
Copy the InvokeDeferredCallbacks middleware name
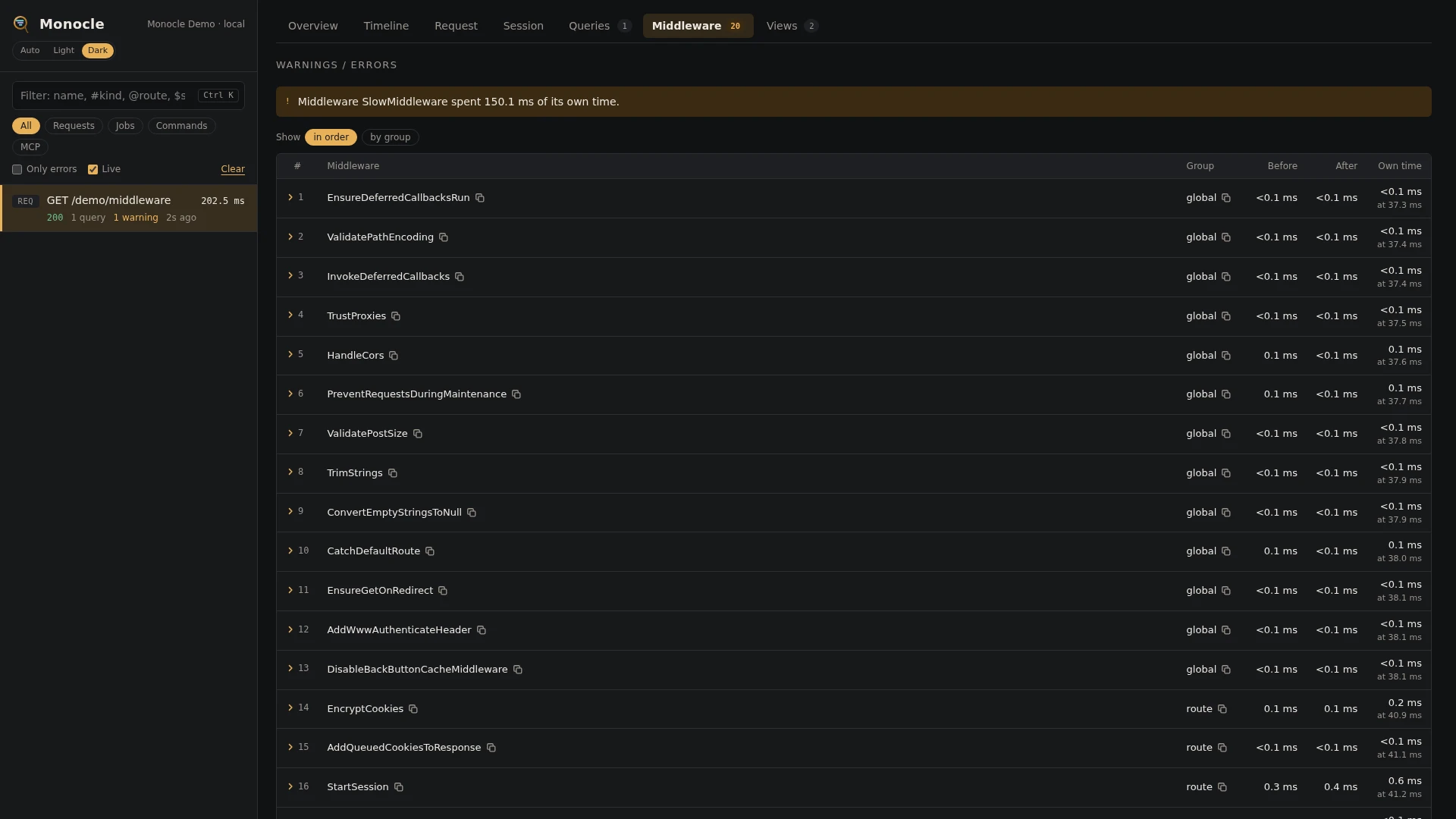460,277
